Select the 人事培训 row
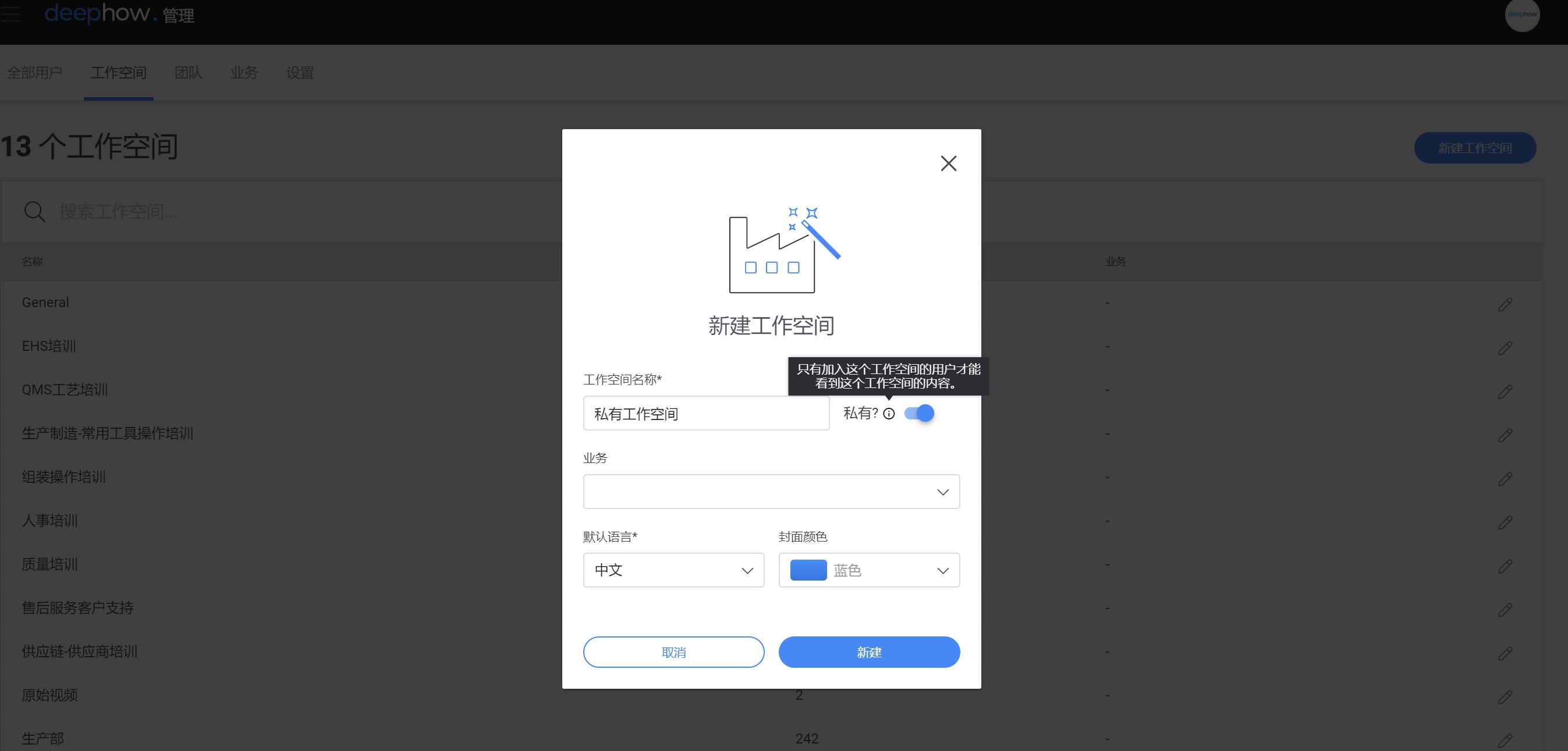1568x751 pixels. point(771,520)
